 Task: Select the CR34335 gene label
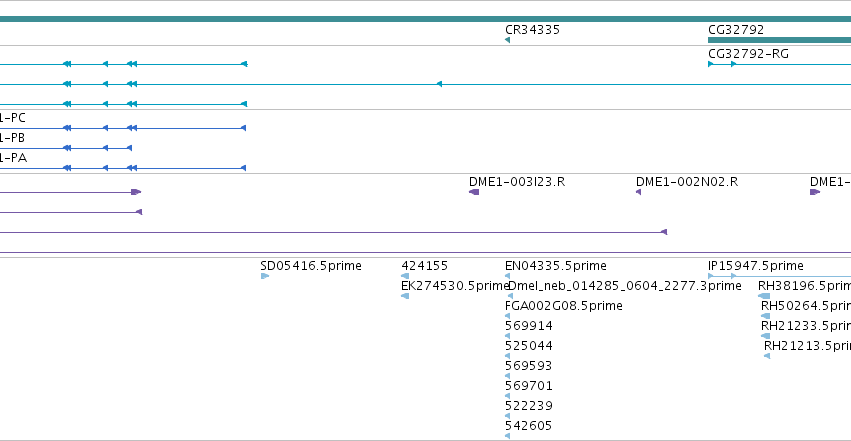tap(532, 30)
